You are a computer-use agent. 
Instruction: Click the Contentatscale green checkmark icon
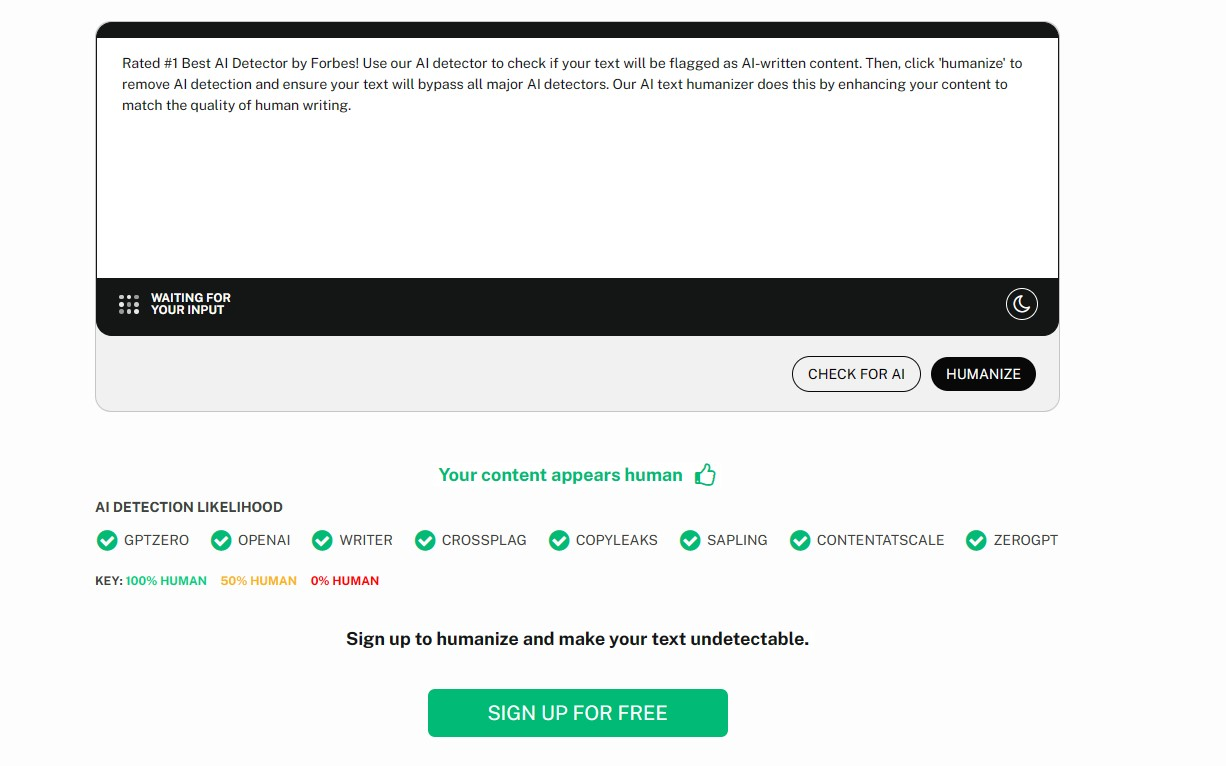[800, 540]
